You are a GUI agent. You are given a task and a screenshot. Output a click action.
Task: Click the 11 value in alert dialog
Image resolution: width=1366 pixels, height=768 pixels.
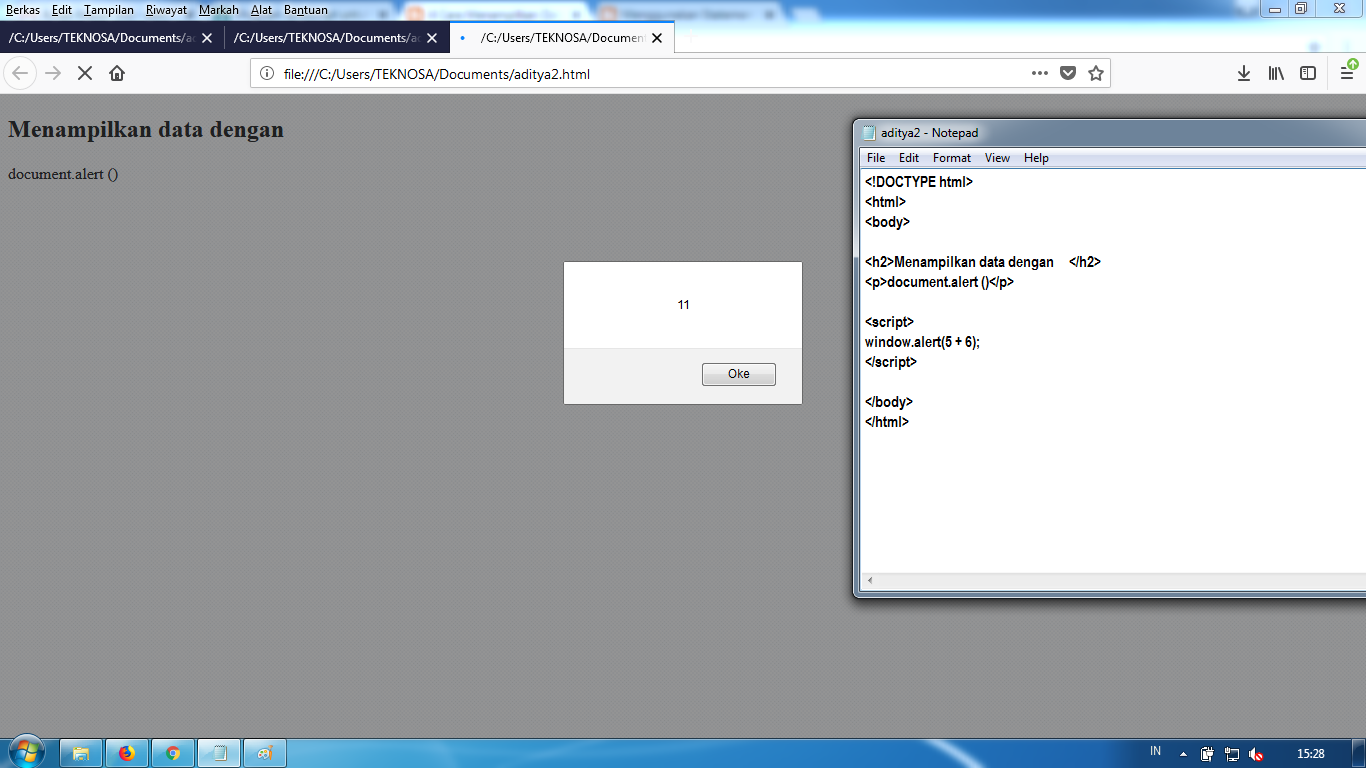[683, 305]
